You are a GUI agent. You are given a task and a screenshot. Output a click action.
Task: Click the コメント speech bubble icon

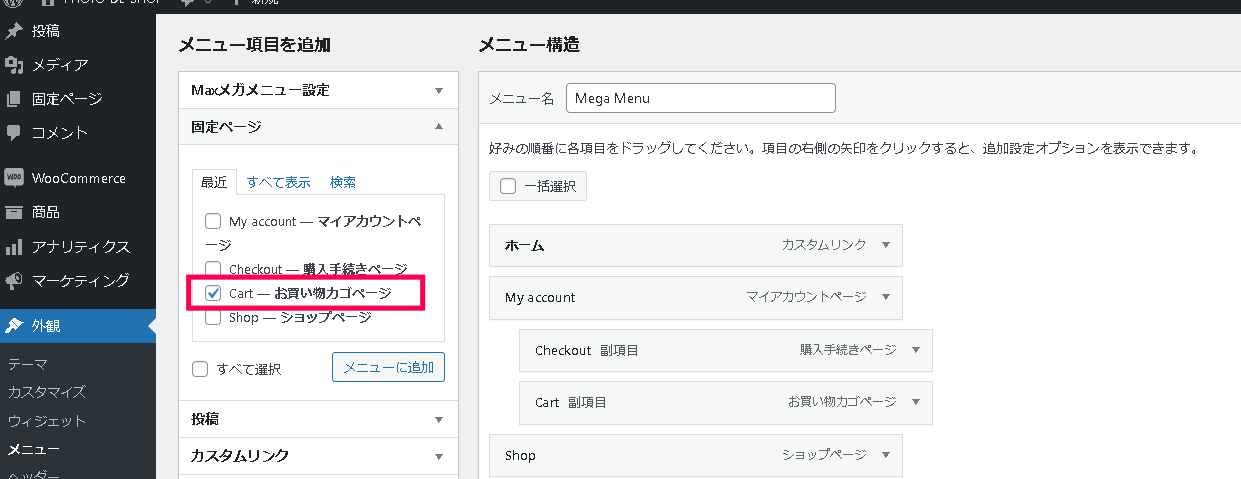[x=14, y=132]
